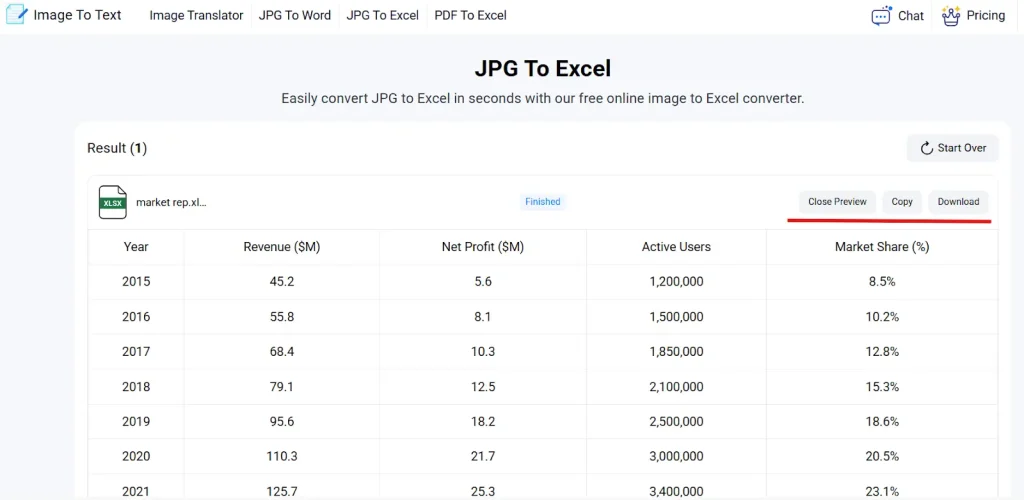The height and width of the screenshot is (500, 1024).
Task: Select the 2018 Active Users cell
Action: click(676, 387)
